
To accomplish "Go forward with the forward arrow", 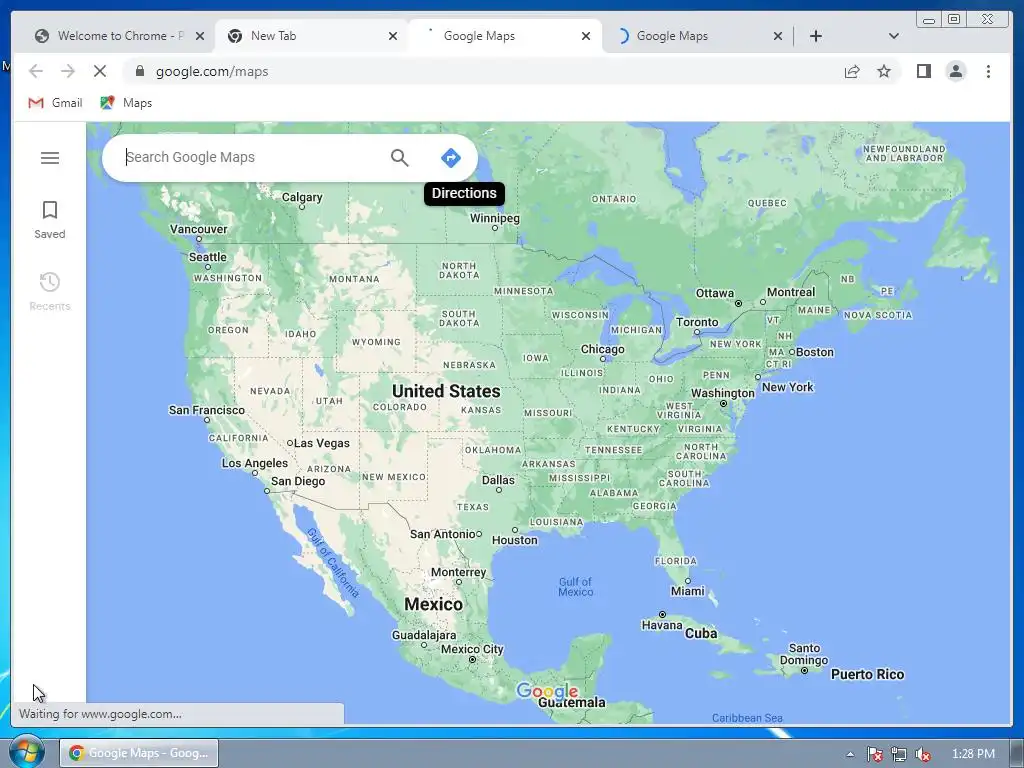I will coord(68,71).
